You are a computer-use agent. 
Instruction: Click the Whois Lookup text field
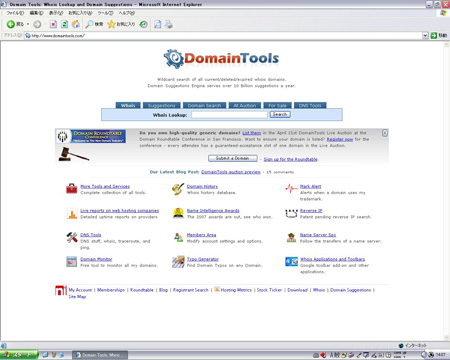pyautogui.click(x=229, y=115)
